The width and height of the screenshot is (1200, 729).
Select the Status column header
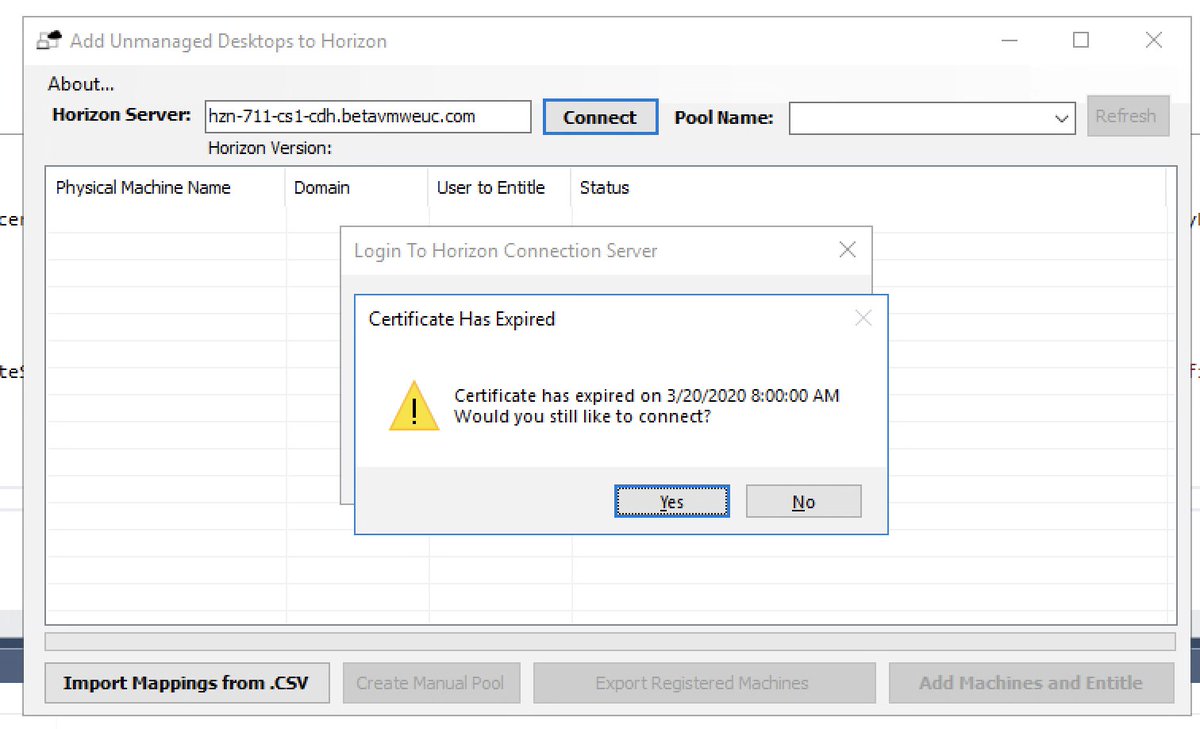pyautogui.click(x=868, y=188)
